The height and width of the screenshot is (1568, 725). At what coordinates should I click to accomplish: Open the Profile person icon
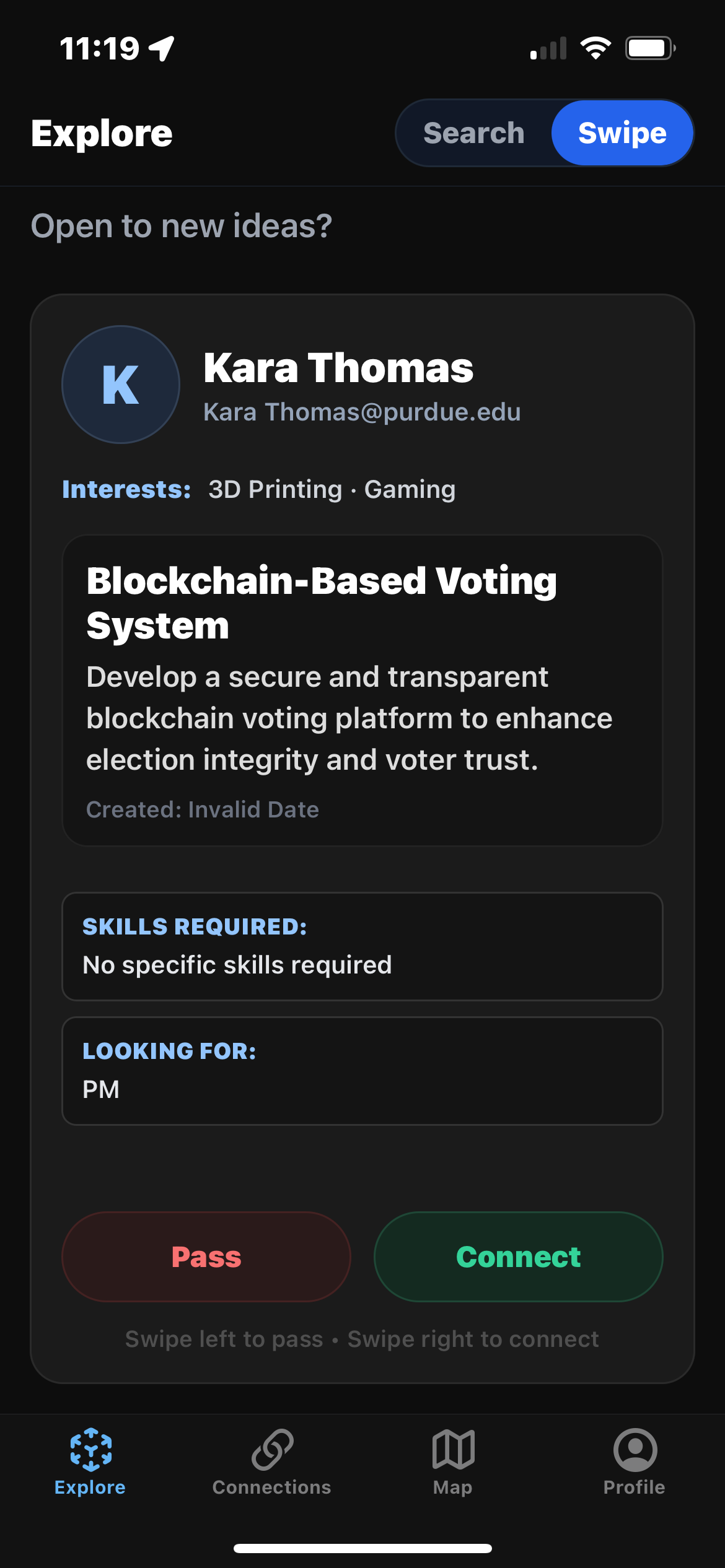pos(635,1449)
